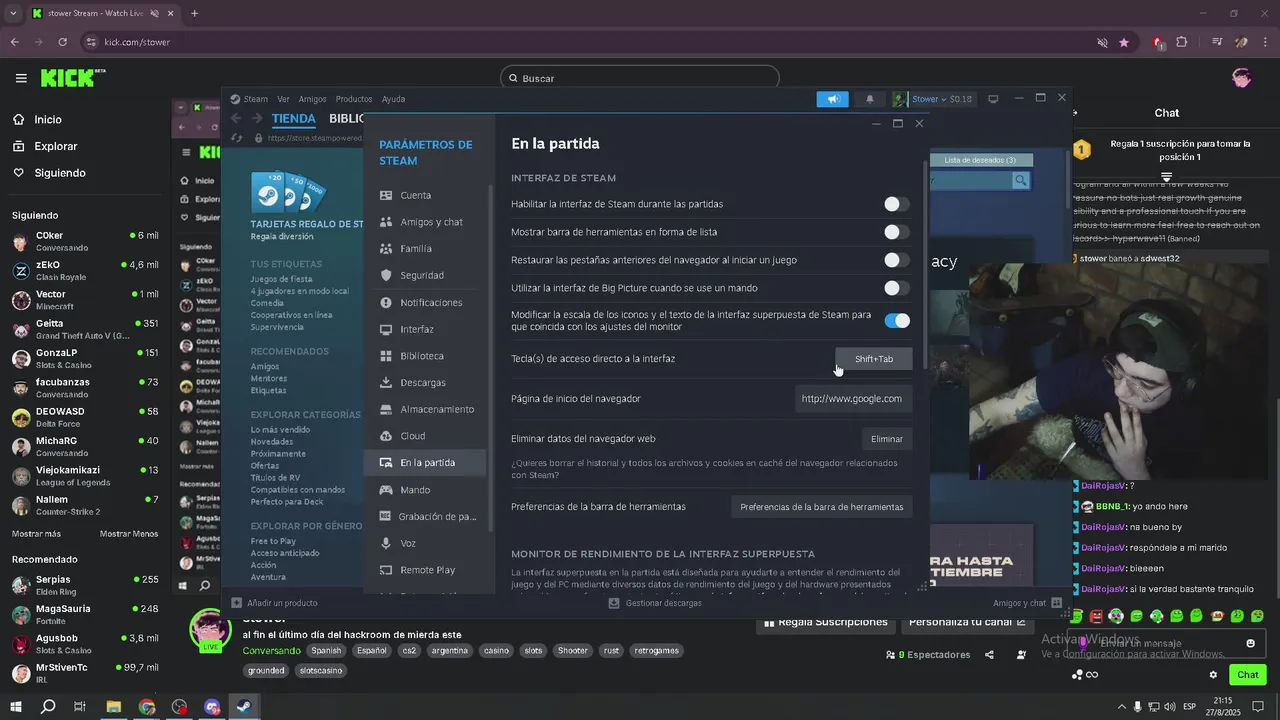The width and height of the screenshot is (1280, 720).
Task: Click the argentina tag under stream title
Action: pos(450,651)
